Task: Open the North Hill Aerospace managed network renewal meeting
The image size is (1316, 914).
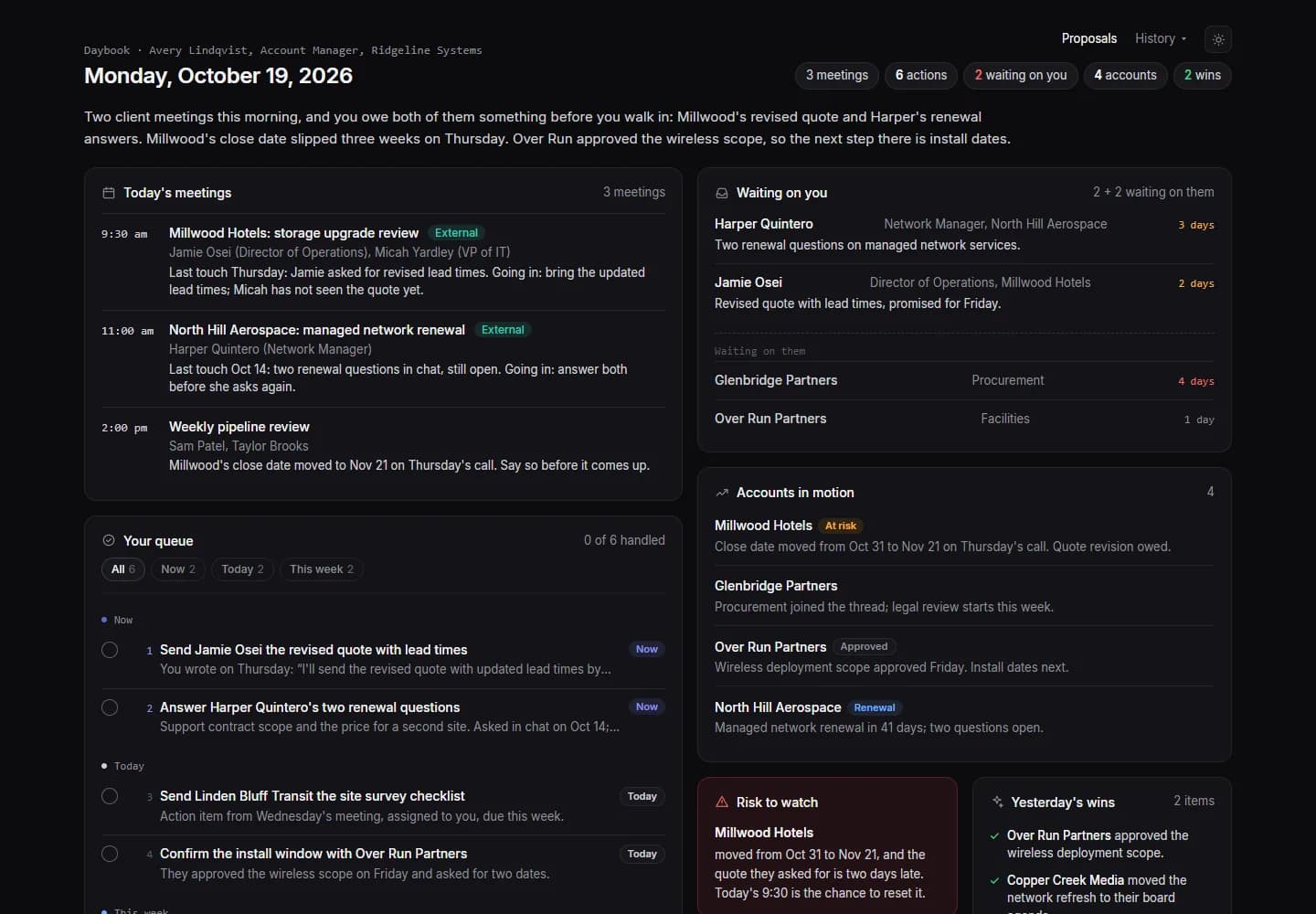Action: click(x=383, y=358)
